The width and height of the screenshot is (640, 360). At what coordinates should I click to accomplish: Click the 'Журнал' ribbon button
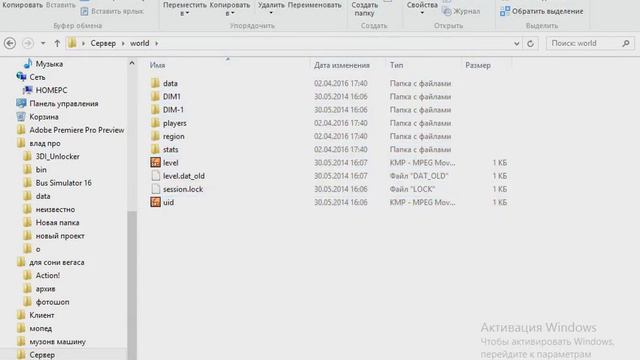pyautogui.click(x=462, y=11)
